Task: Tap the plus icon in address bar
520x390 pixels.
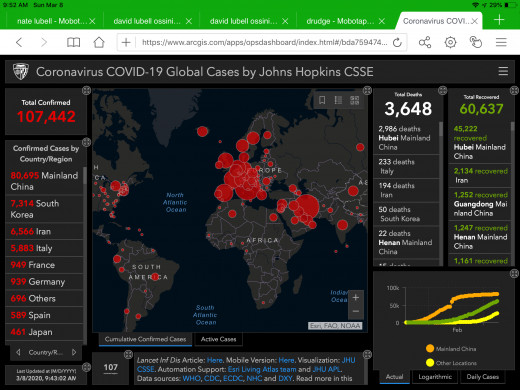Action: pyautogui.click(x=126, y=42)
